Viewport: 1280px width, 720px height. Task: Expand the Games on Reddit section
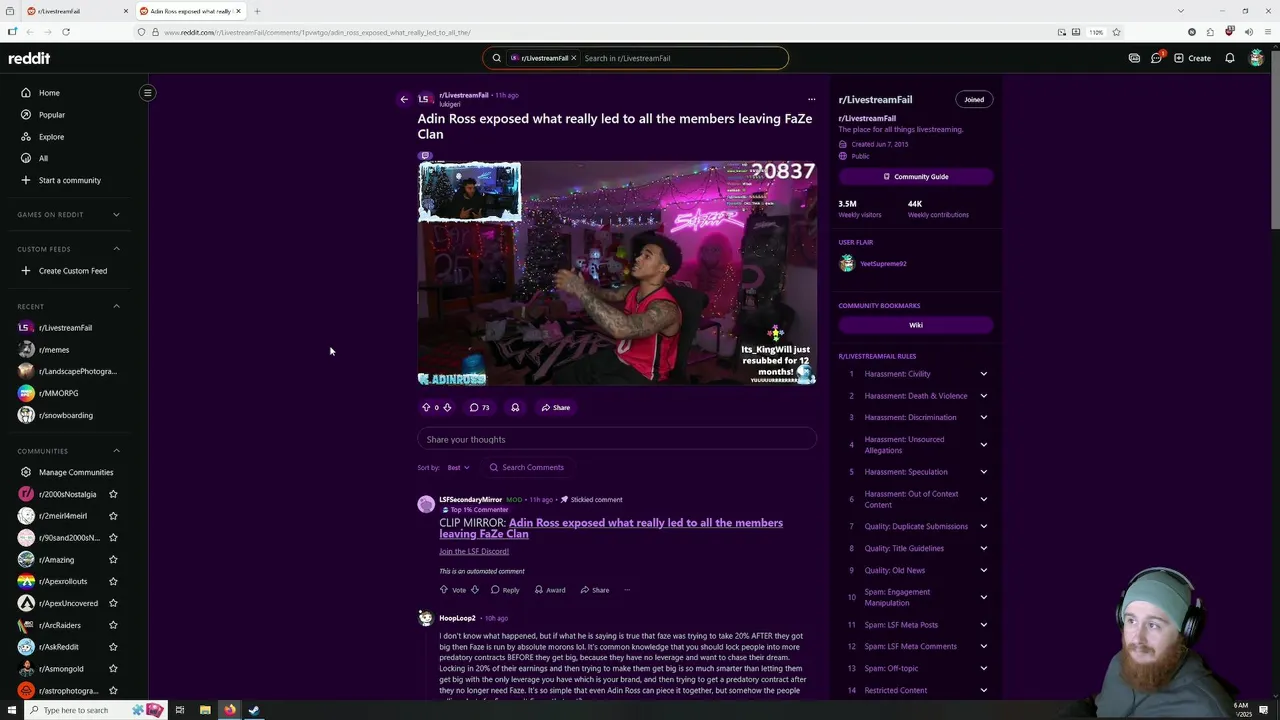coord(116,214)
